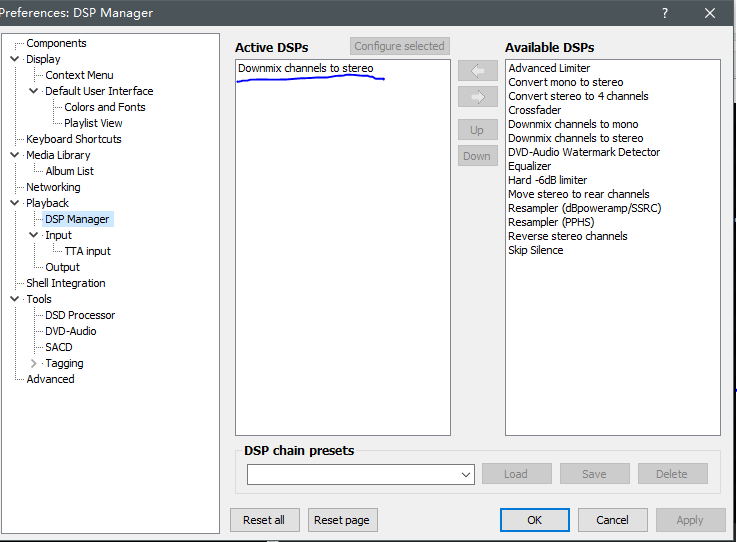Select Skip Silence in Available DSPs list
The height and width of the screenshot is (542, 737).
(x=535, y=250)
